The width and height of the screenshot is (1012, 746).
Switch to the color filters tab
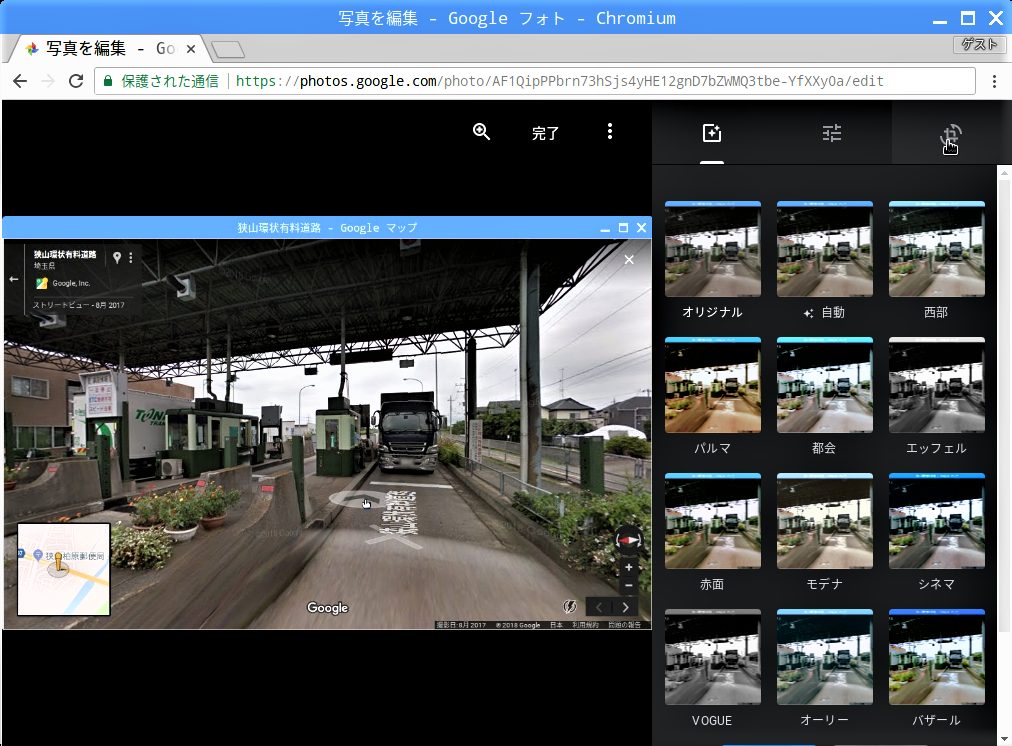(712, 133)
